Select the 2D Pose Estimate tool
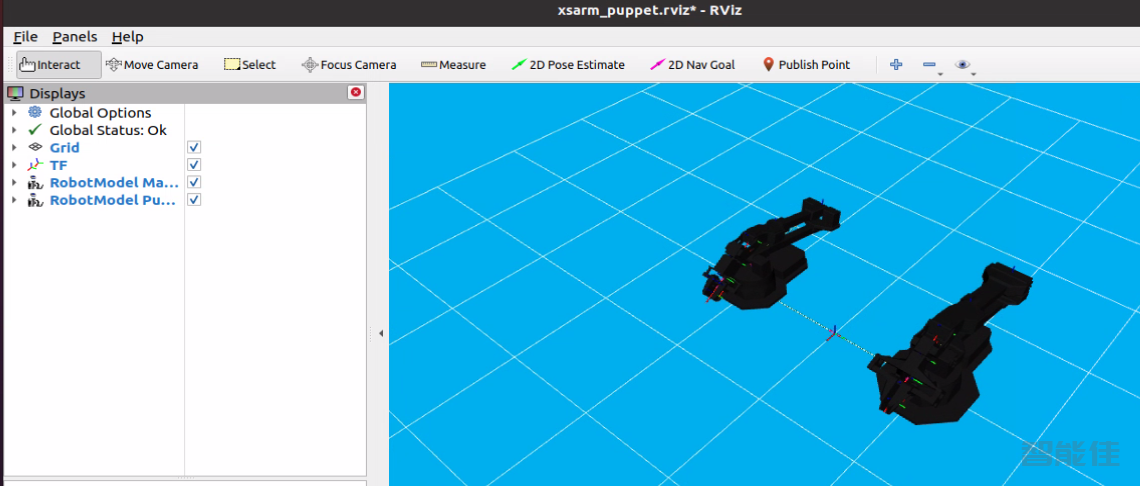This screenshot has height=486, width=1140. pos(568,65)
